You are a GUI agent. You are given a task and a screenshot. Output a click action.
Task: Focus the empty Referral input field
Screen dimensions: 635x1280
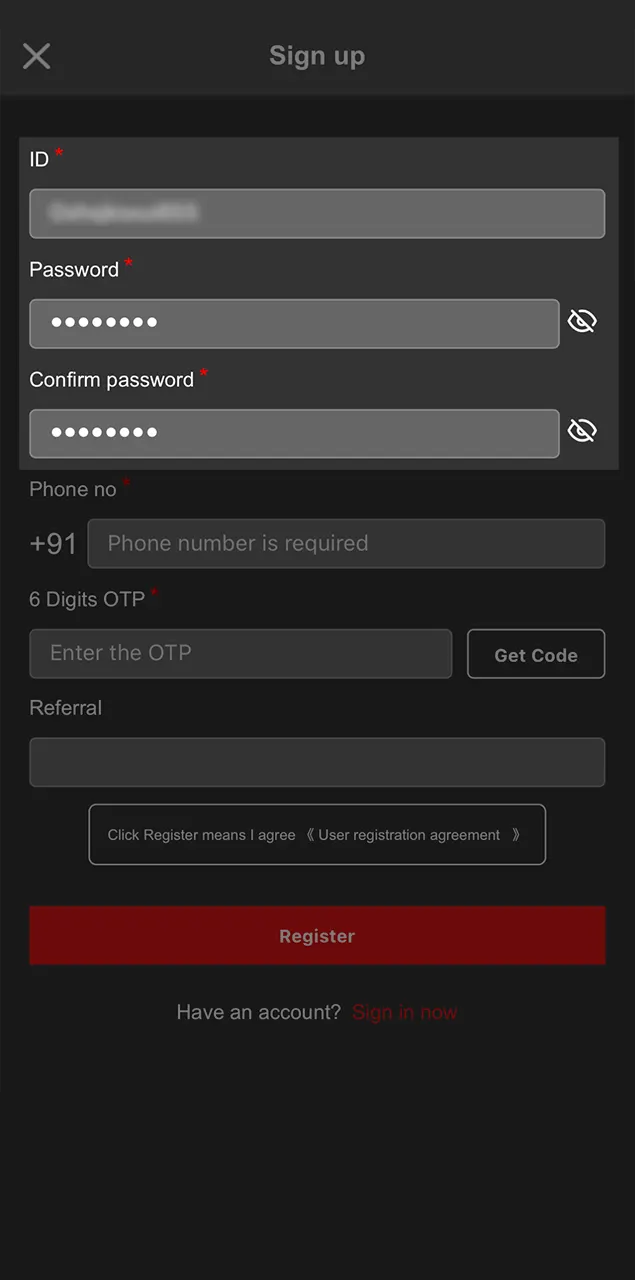tap(317, 762)
